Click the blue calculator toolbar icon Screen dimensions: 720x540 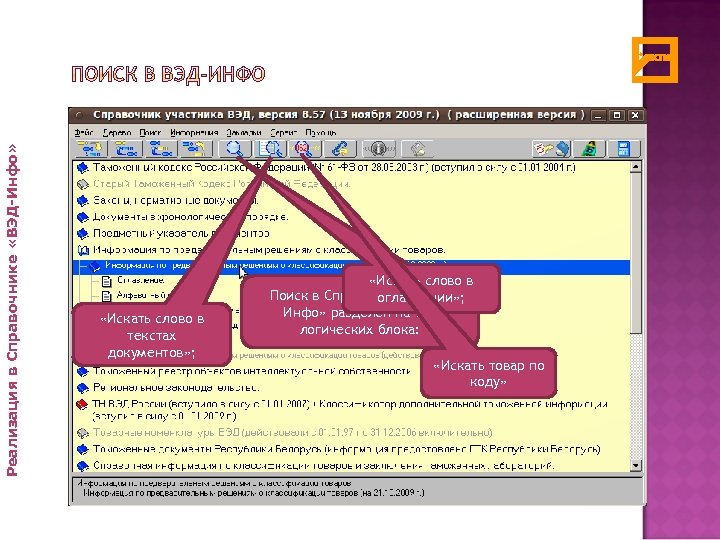click(624, 149)
